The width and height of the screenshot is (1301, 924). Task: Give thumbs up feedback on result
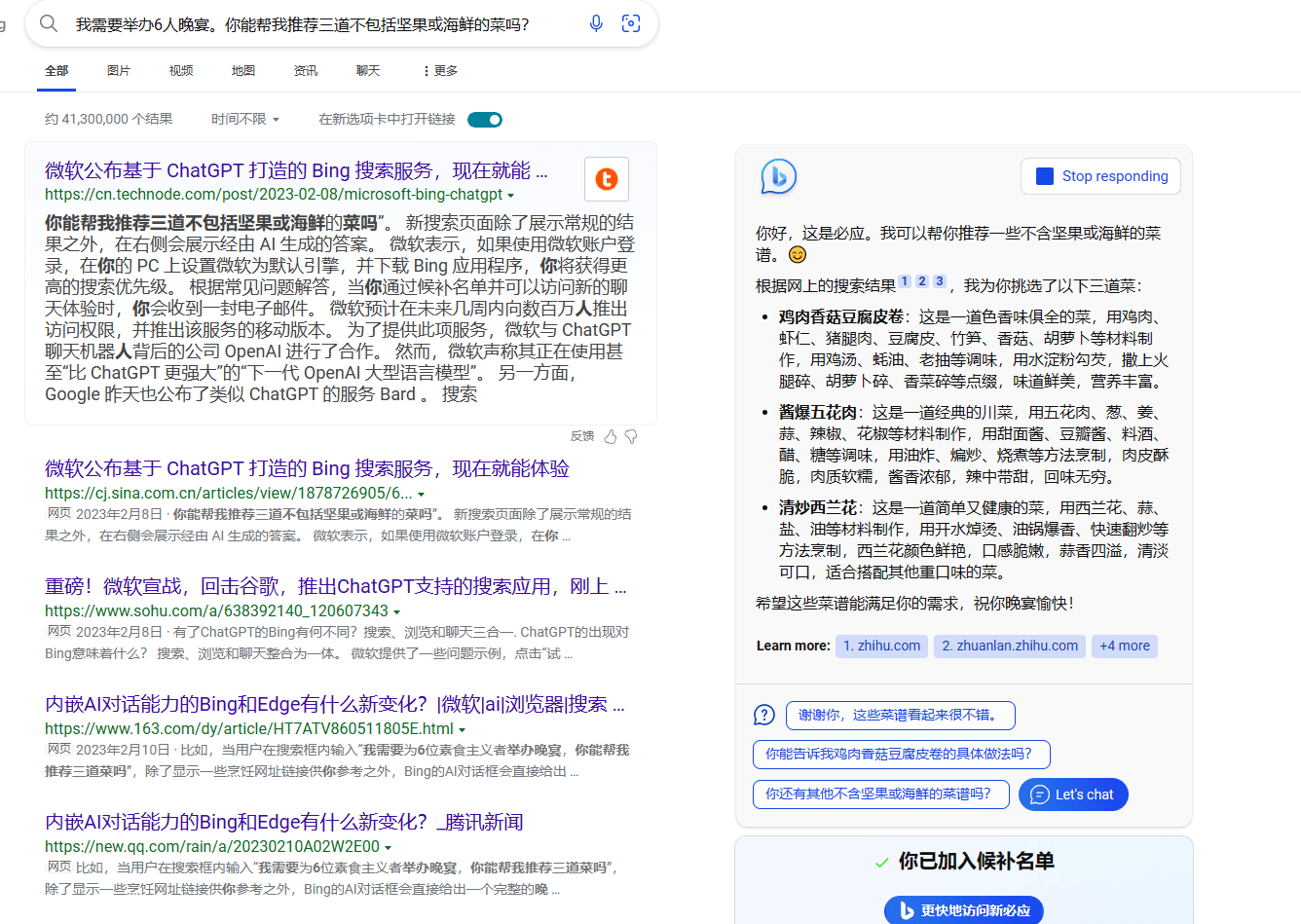click(x=611, y=436)
